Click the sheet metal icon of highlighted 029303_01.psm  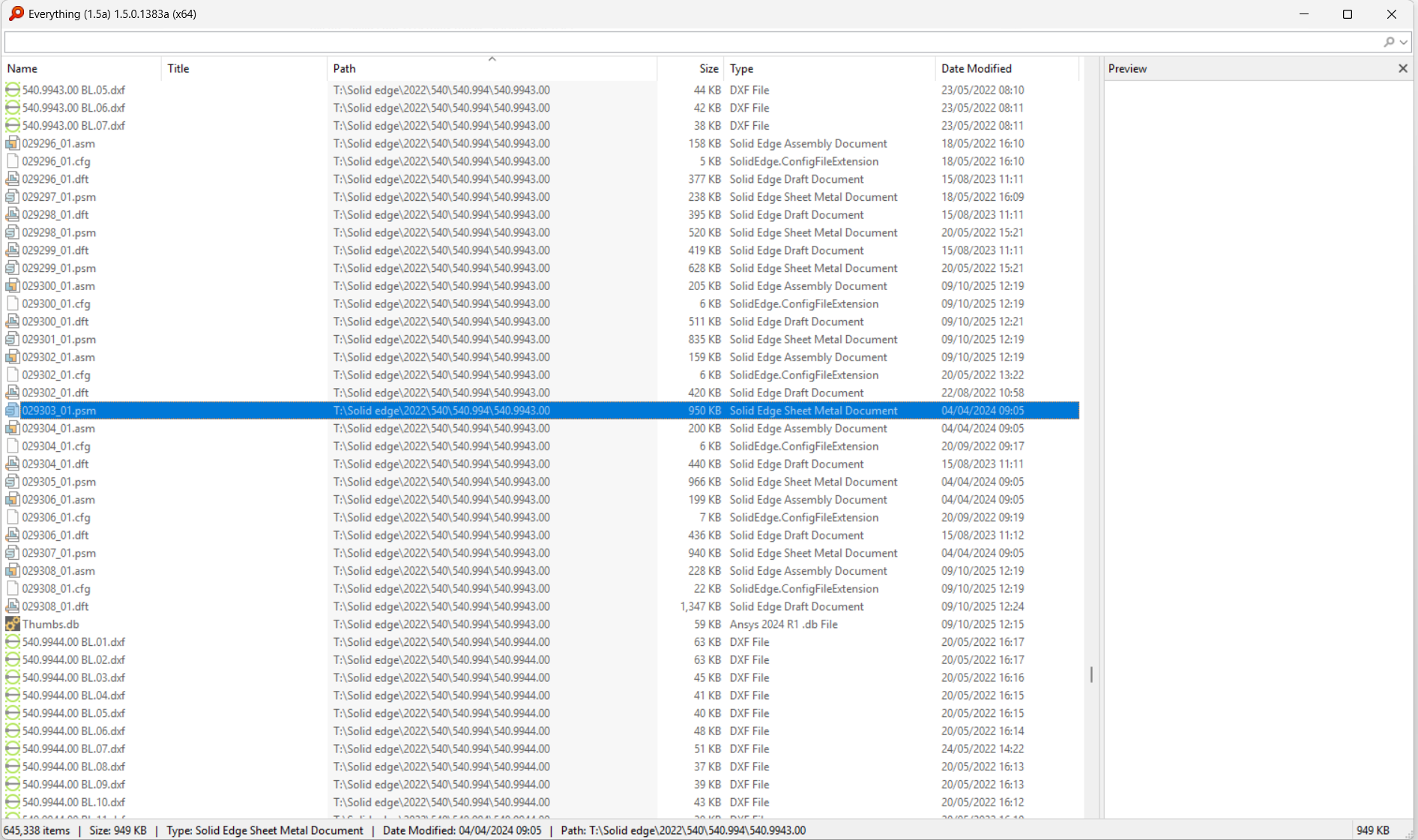[11, 411]
